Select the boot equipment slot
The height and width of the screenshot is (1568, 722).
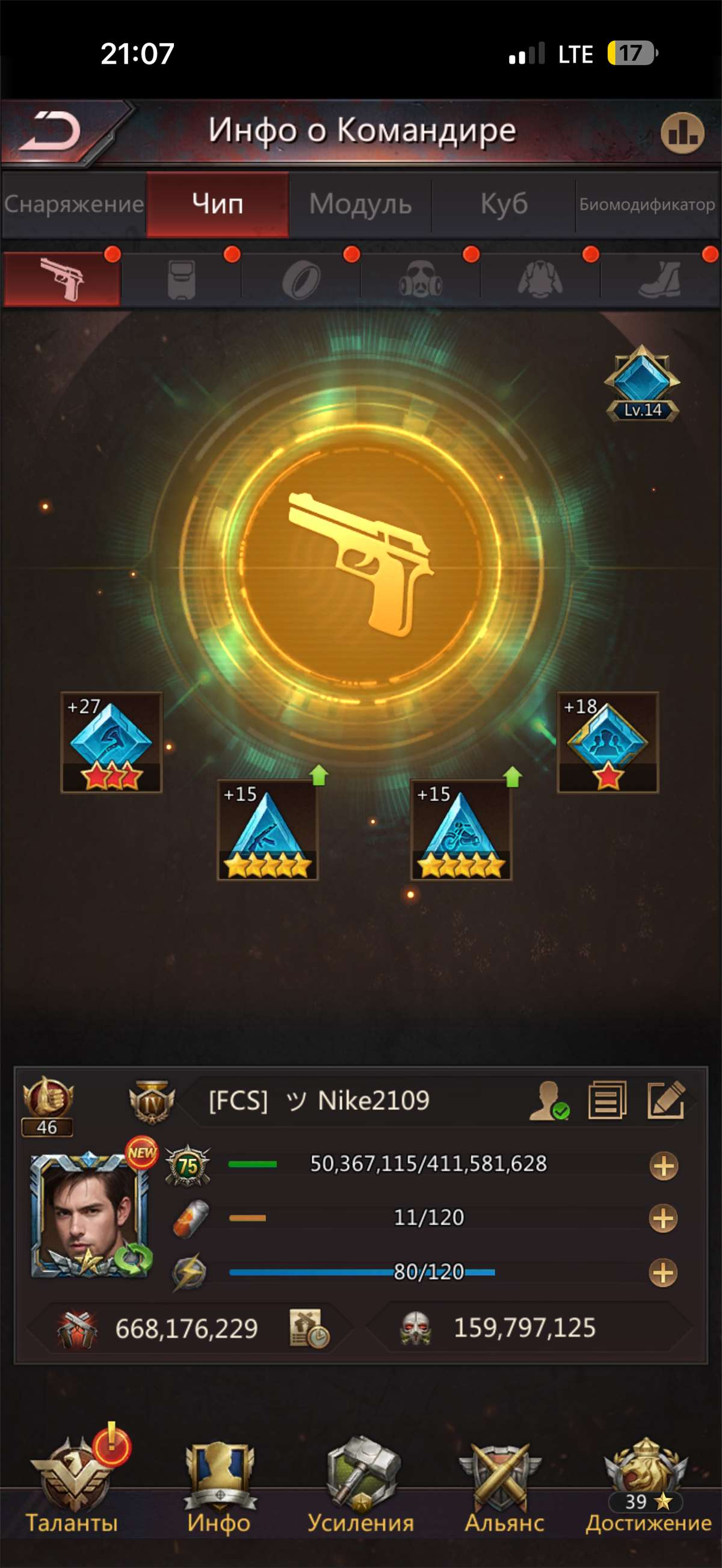659,280
